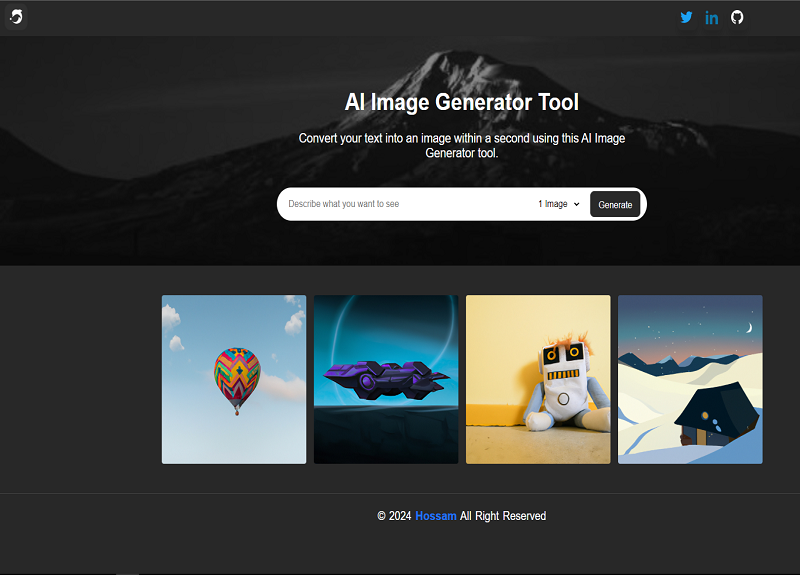
Task: Open the robot plush toy image
Action: click(x=538, y=379)
